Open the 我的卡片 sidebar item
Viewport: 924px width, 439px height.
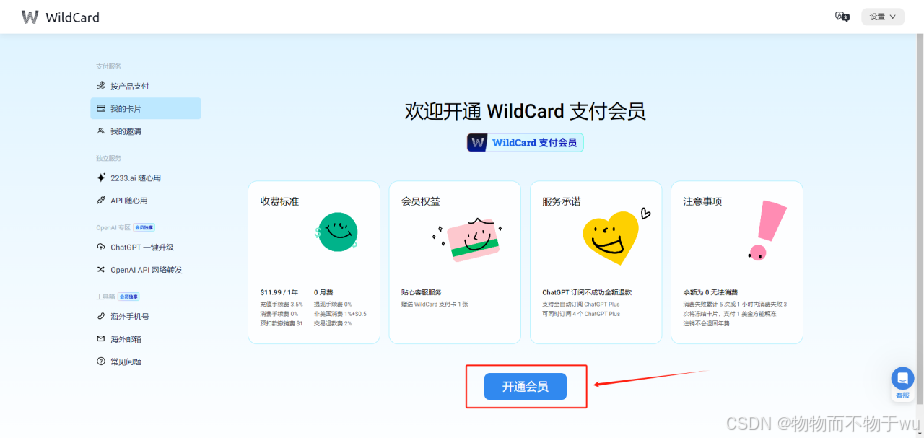pos(146,108)
